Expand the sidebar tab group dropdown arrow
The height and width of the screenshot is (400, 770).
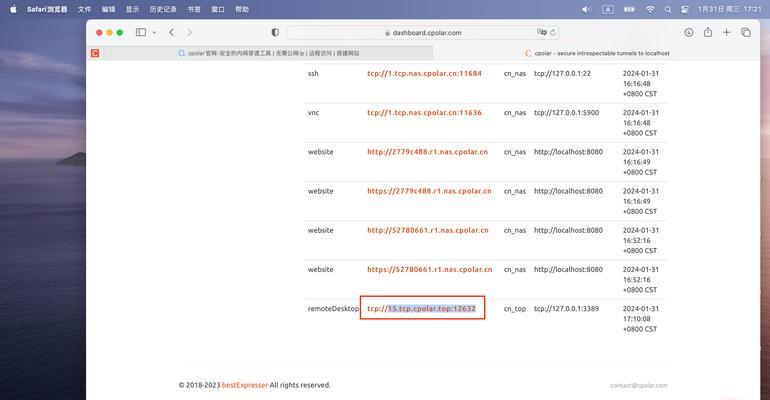pos(154,32)
